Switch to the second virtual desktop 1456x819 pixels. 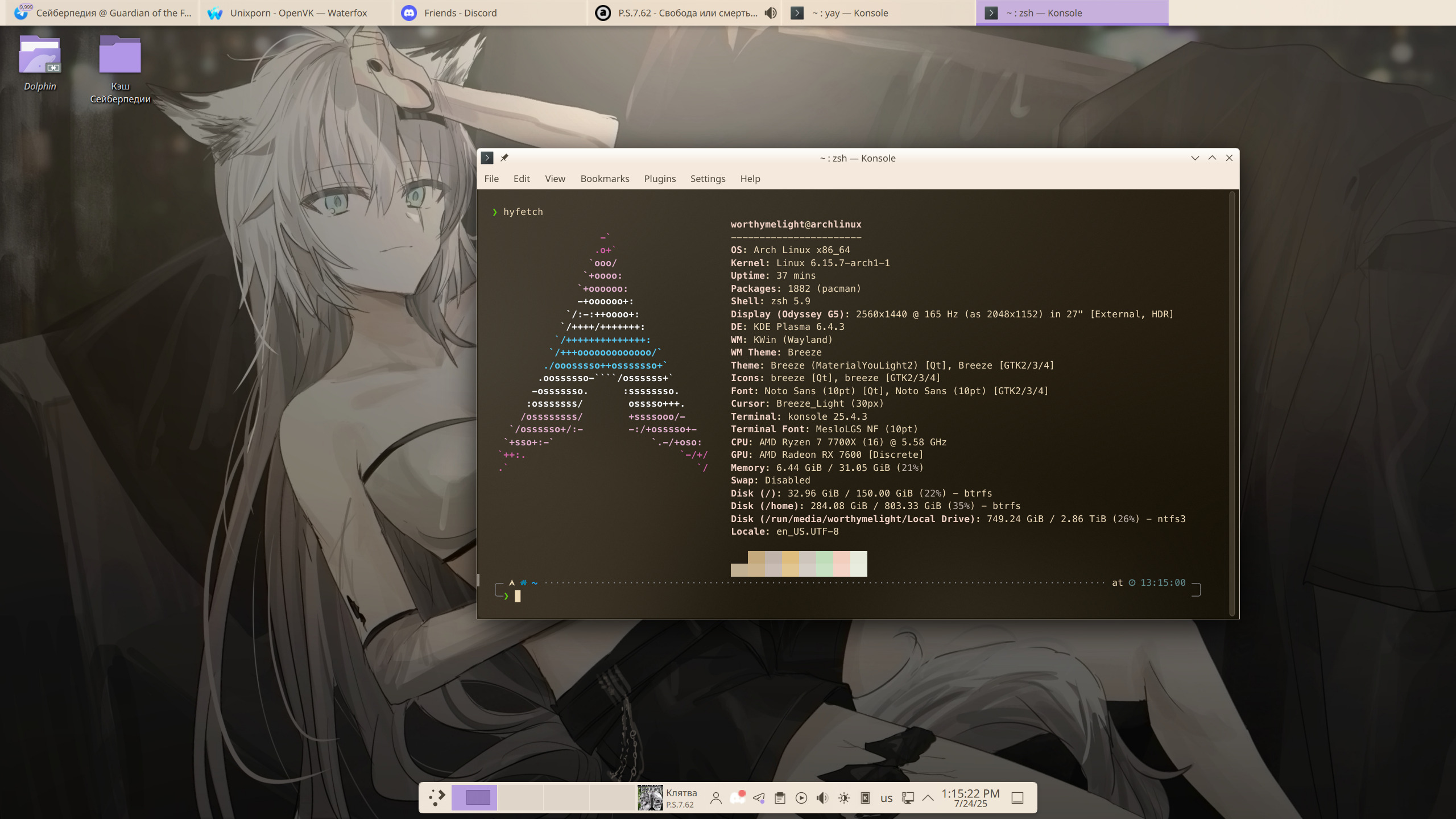point(520,797)
